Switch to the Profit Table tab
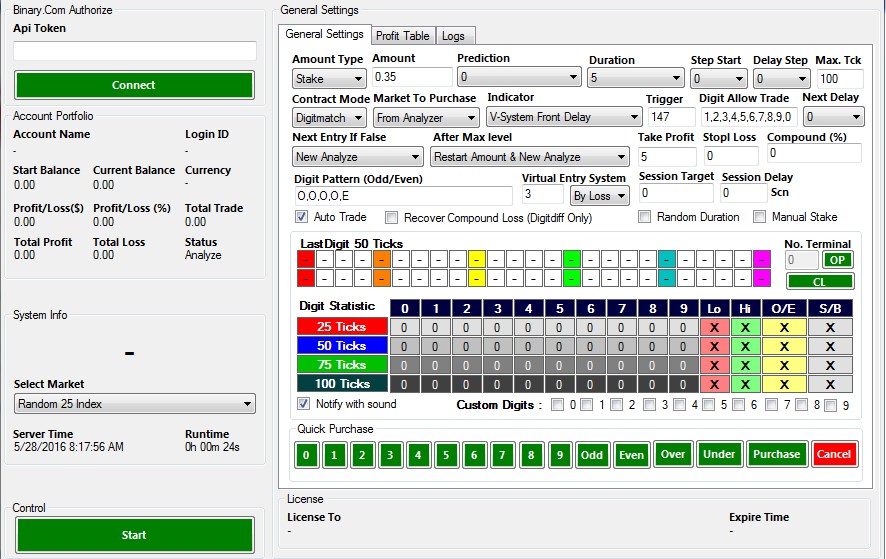The image size is (886, 559). click(403, 36)
